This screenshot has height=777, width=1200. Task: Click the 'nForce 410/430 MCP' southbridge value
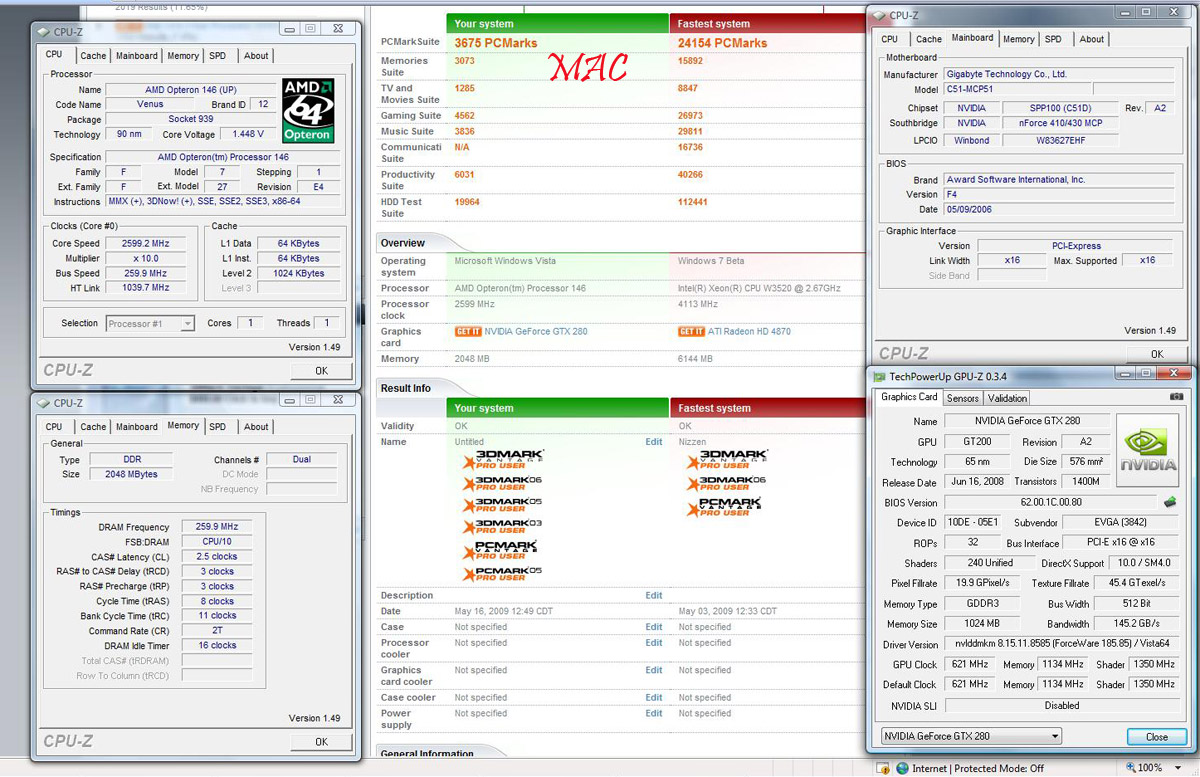click(x=1060, y=123)
